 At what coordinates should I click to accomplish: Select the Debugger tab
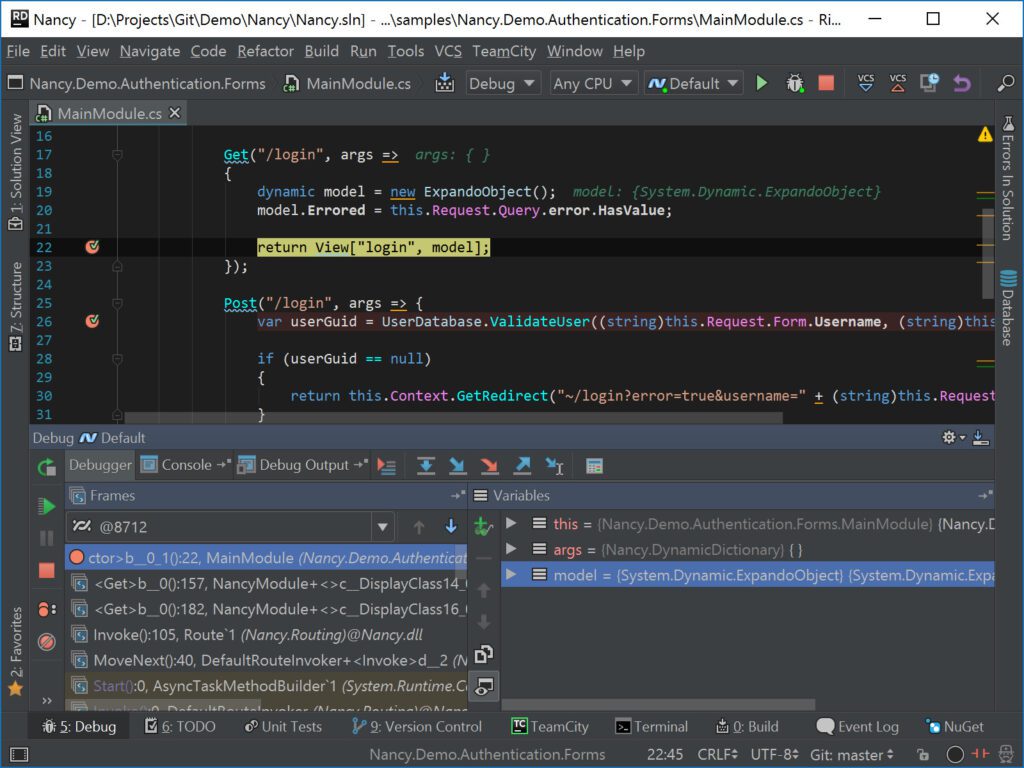(100, 465)
